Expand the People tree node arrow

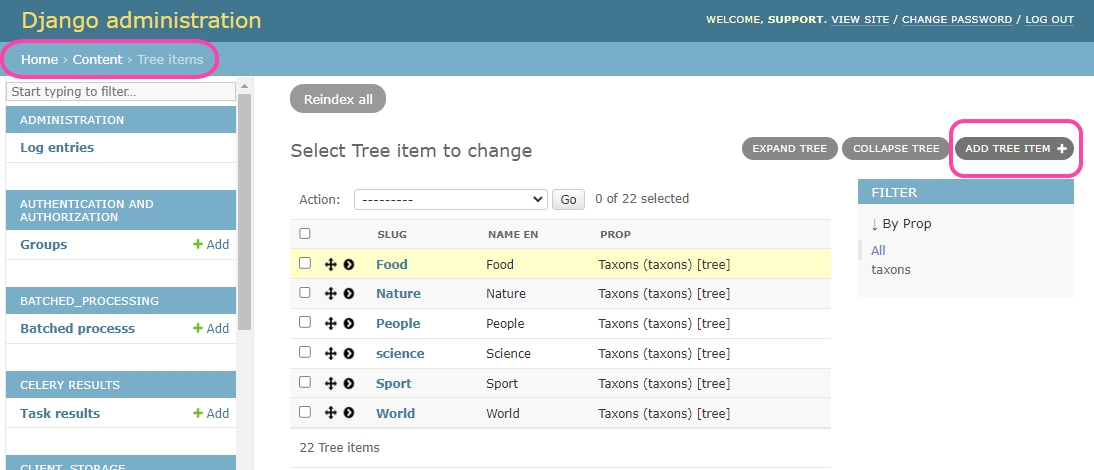coord(349,324)
